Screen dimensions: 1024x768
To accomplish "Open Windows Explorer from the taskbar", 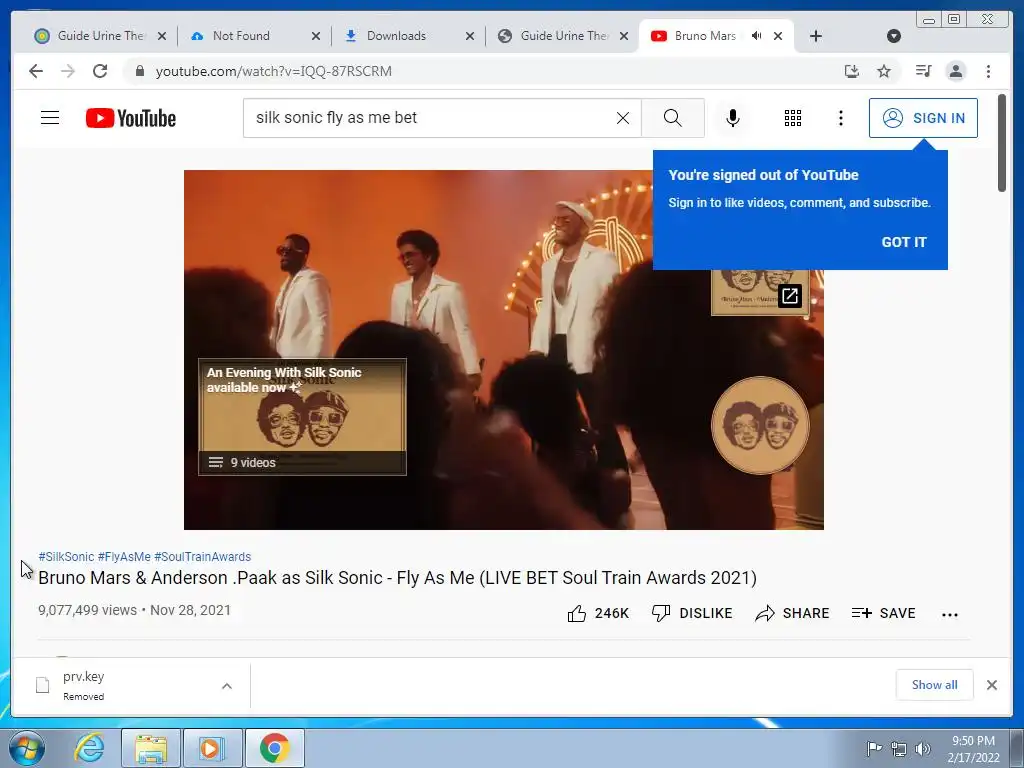I will coord(151,748).
